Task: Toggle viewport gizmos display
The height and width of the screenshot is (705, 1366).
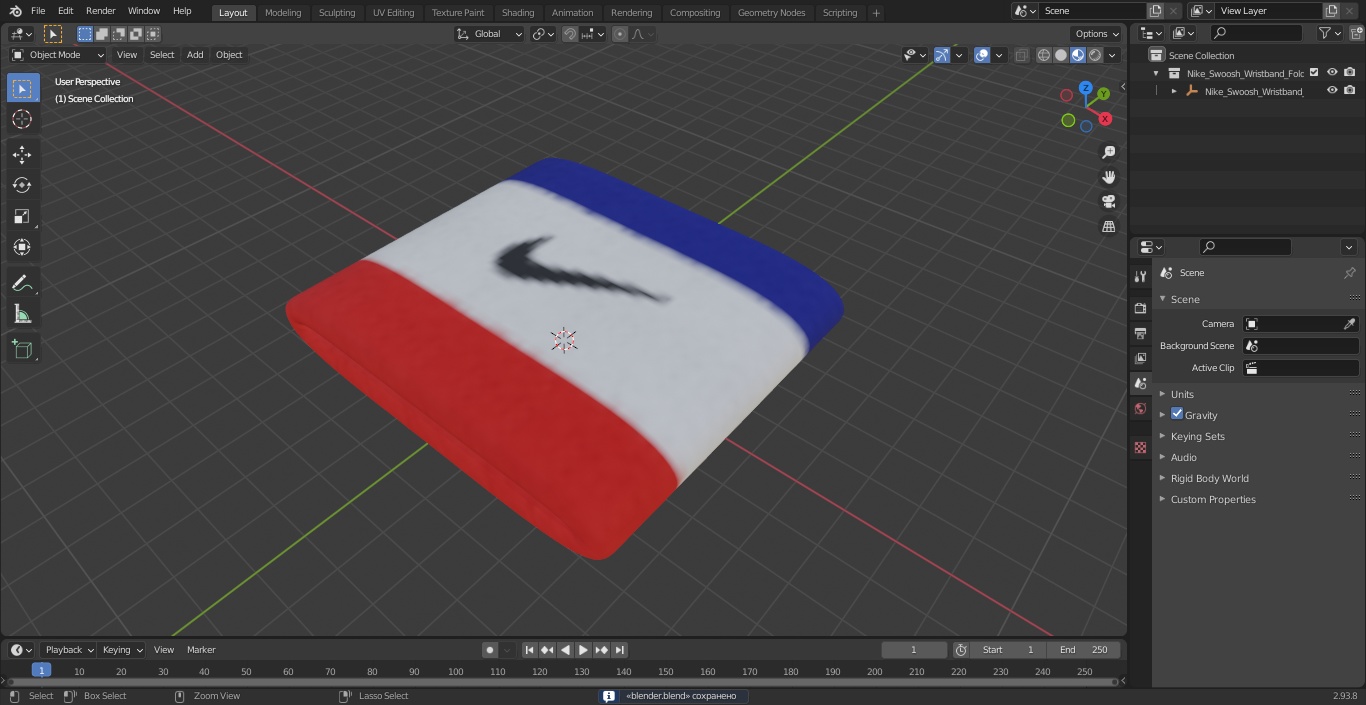Action: click(942, 55)
